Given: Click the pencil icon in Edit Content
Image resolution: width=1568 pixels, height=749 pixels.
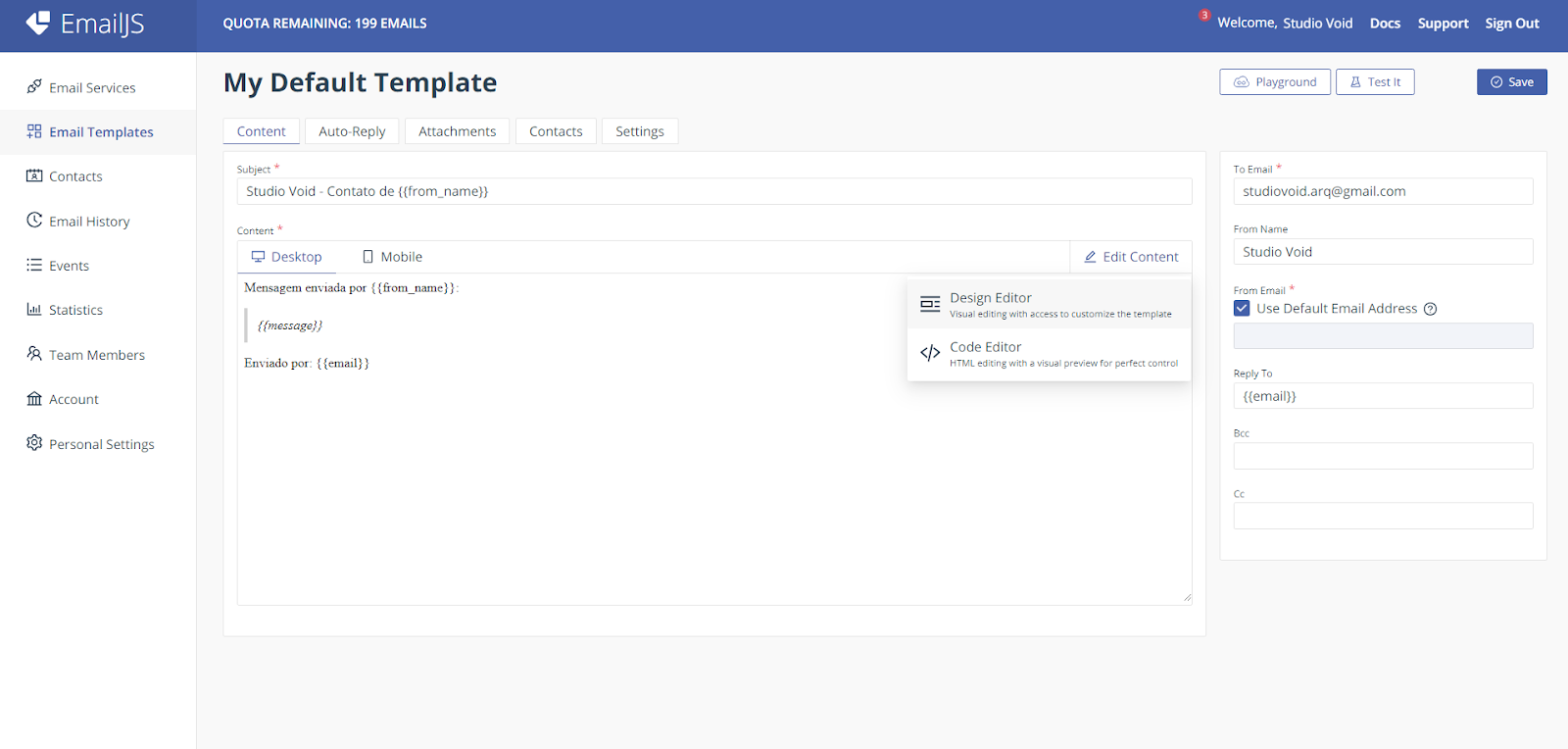Looking at the screenshot, I should pyautogui.click(x=1090, y=257).
